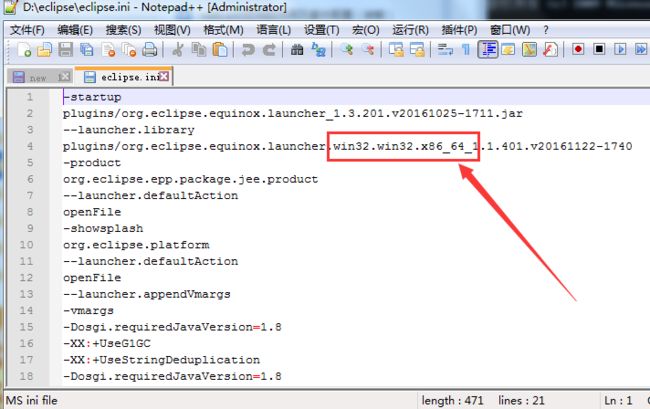
Task: Open Find with the binoculars icon
Action: point(297,50)
